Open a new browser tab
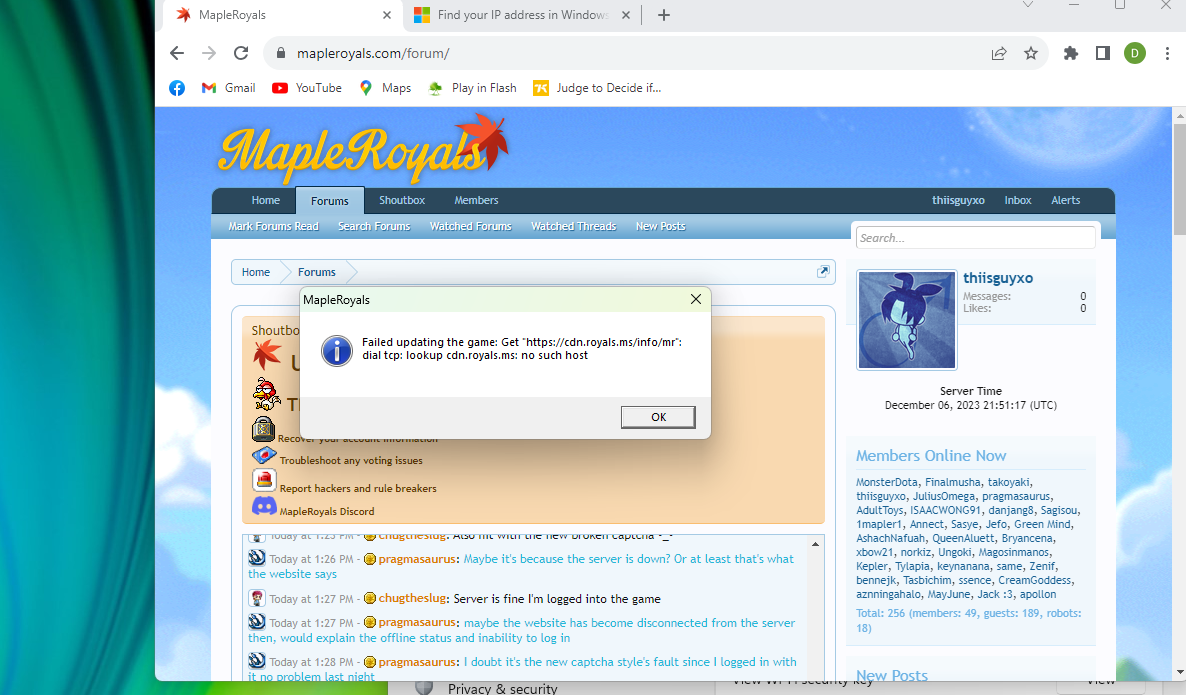Viewport: 1186px width, 695px height. tap(664, 15)
